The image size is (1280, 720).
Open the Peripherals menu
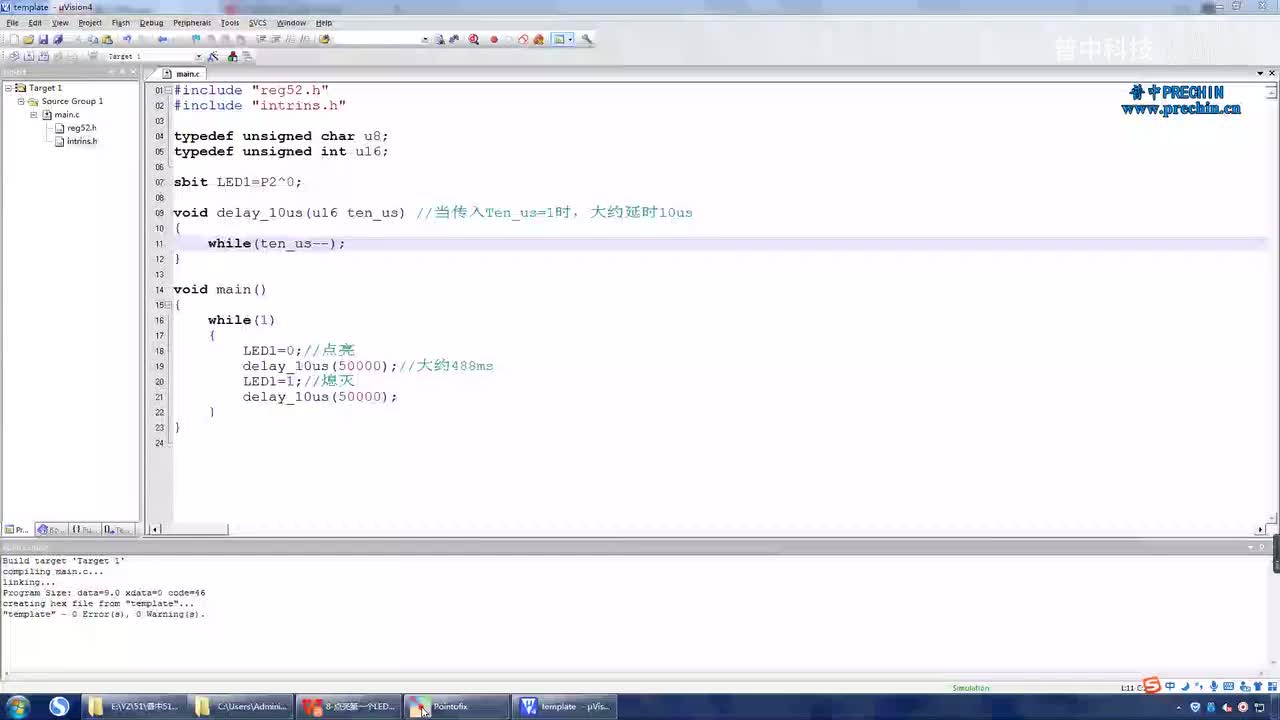coord(192,22)
